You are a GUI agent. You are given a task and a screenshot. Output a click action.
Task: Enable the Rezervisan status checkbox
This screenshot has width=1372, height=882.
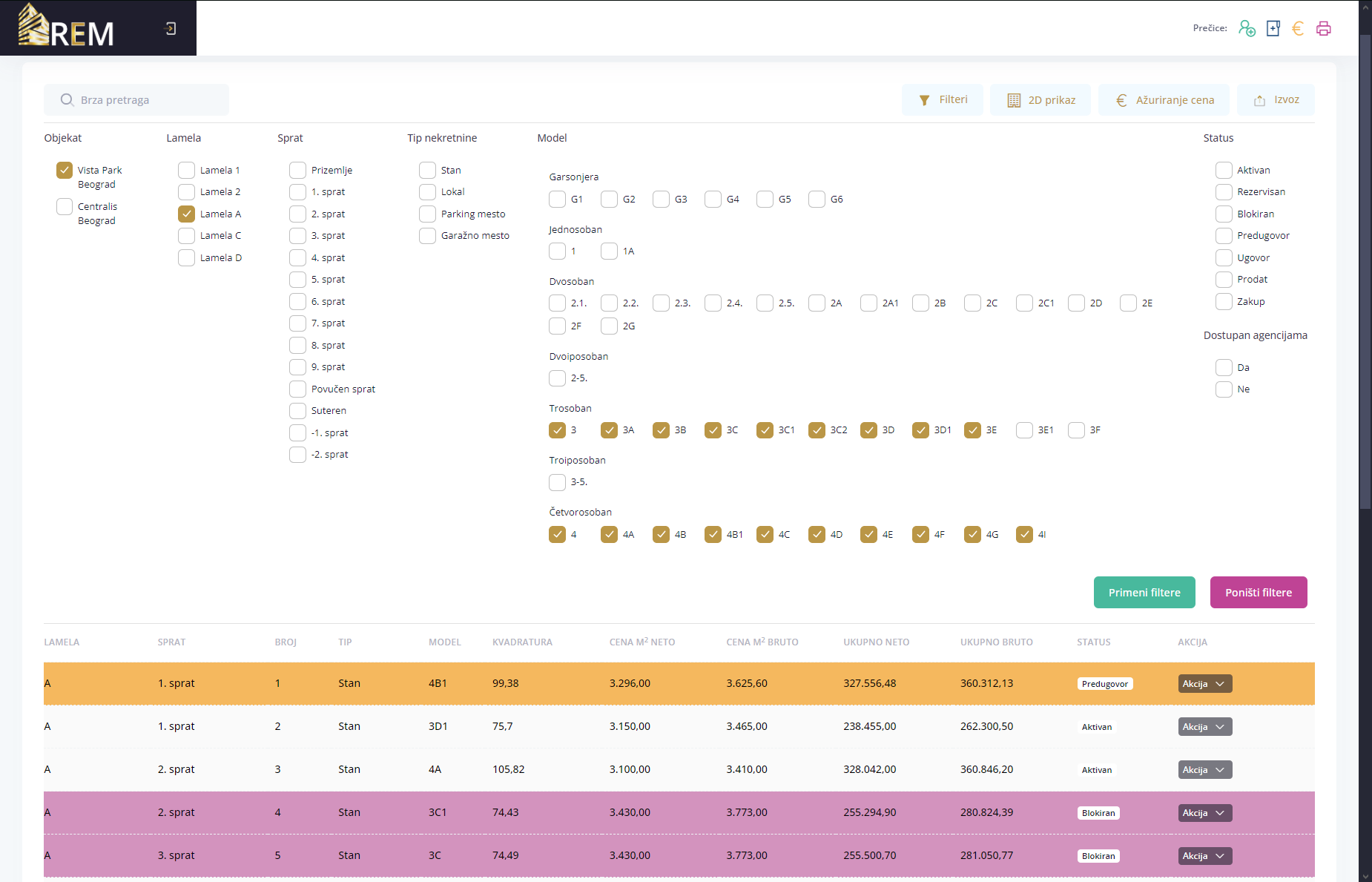click(1223, 192)
